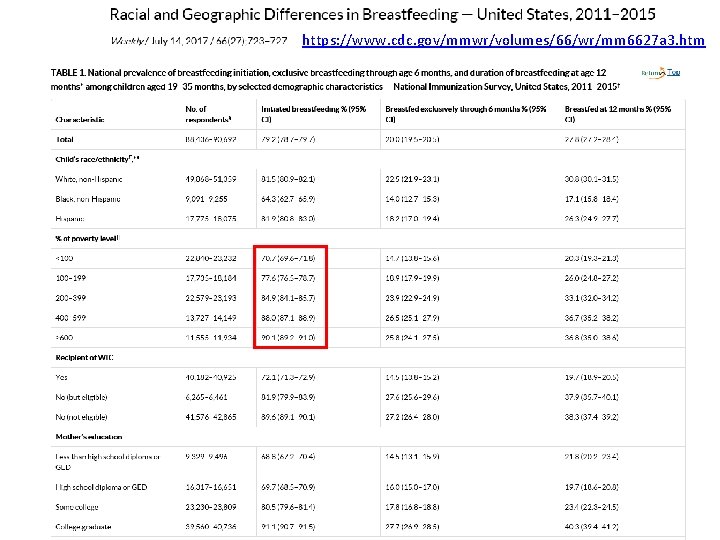Click the 'Total' row label

tap(65, 139)
